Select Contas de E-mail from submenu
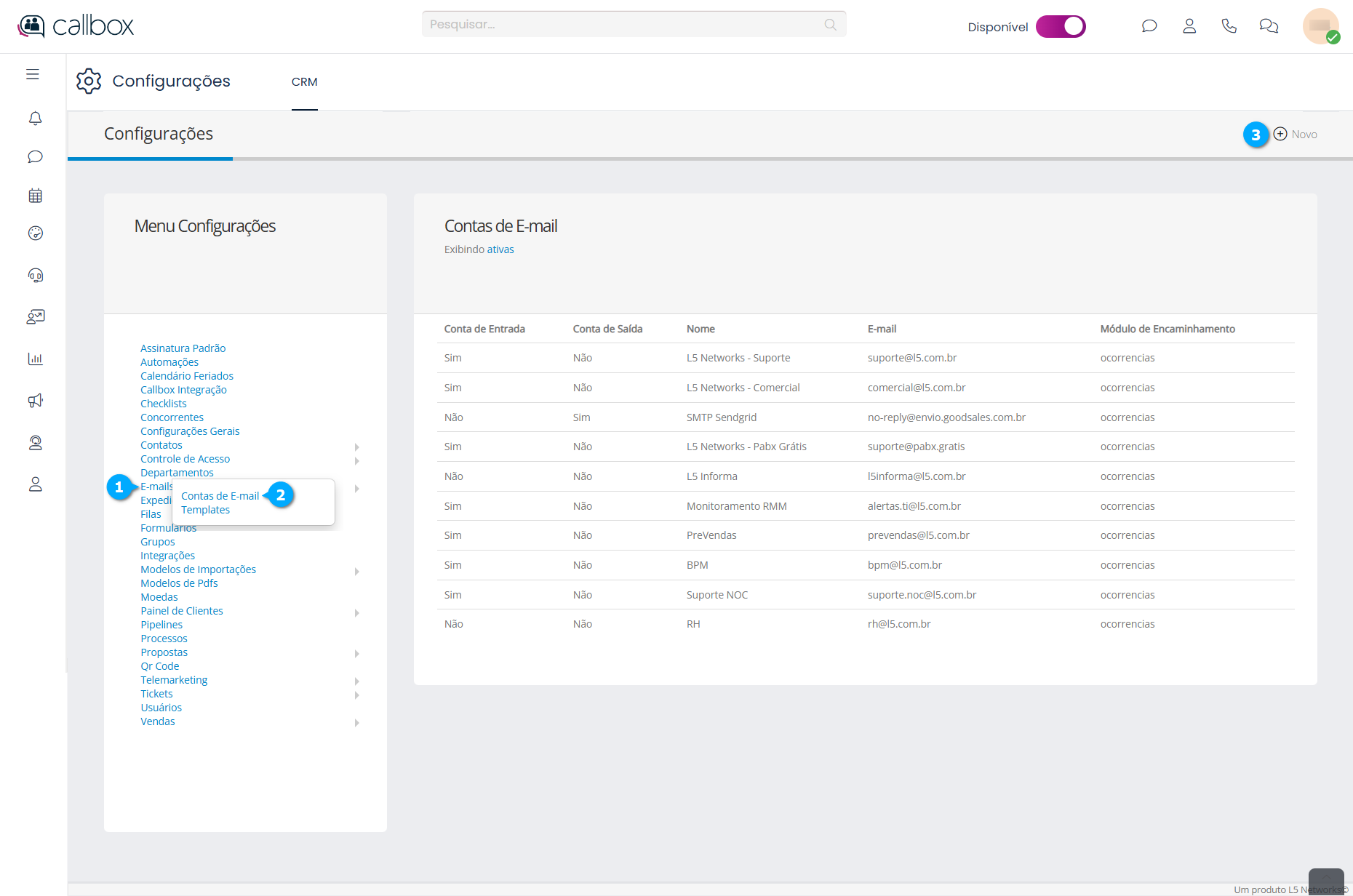This screenshot has height=896, width=1353. [220, 496]
